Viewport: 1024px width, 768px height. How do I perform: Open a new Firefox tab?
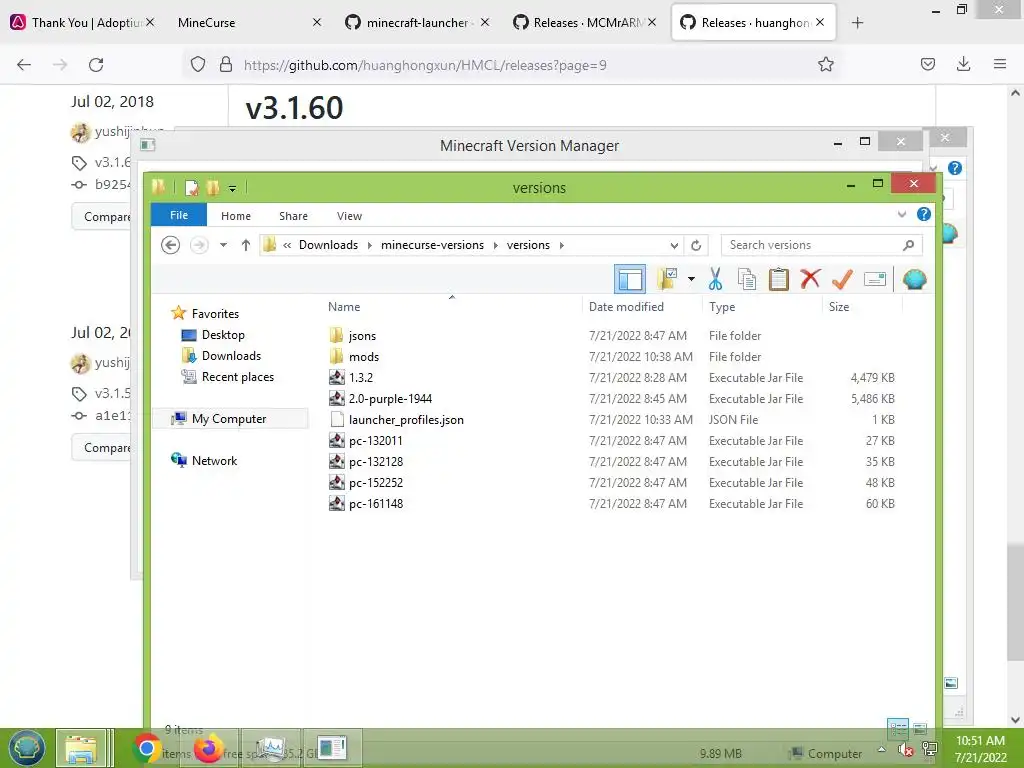click(x=857, y=23)
